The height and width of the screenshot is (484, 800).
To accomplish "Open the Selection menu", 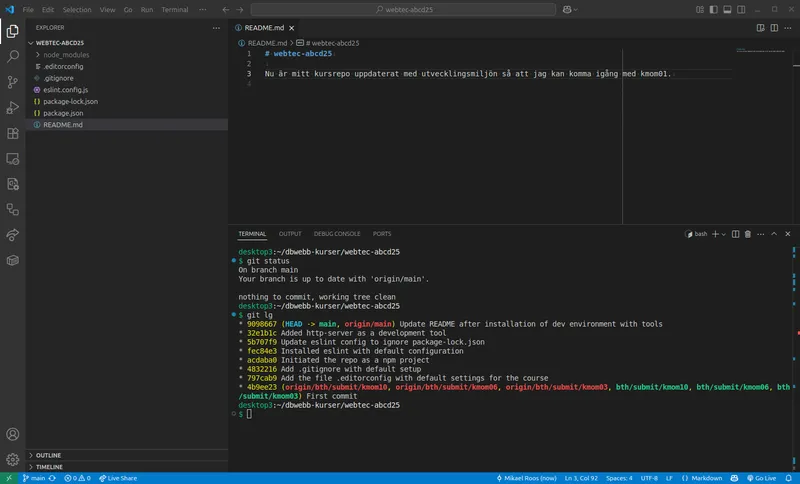I will click(x=77, y=9).
